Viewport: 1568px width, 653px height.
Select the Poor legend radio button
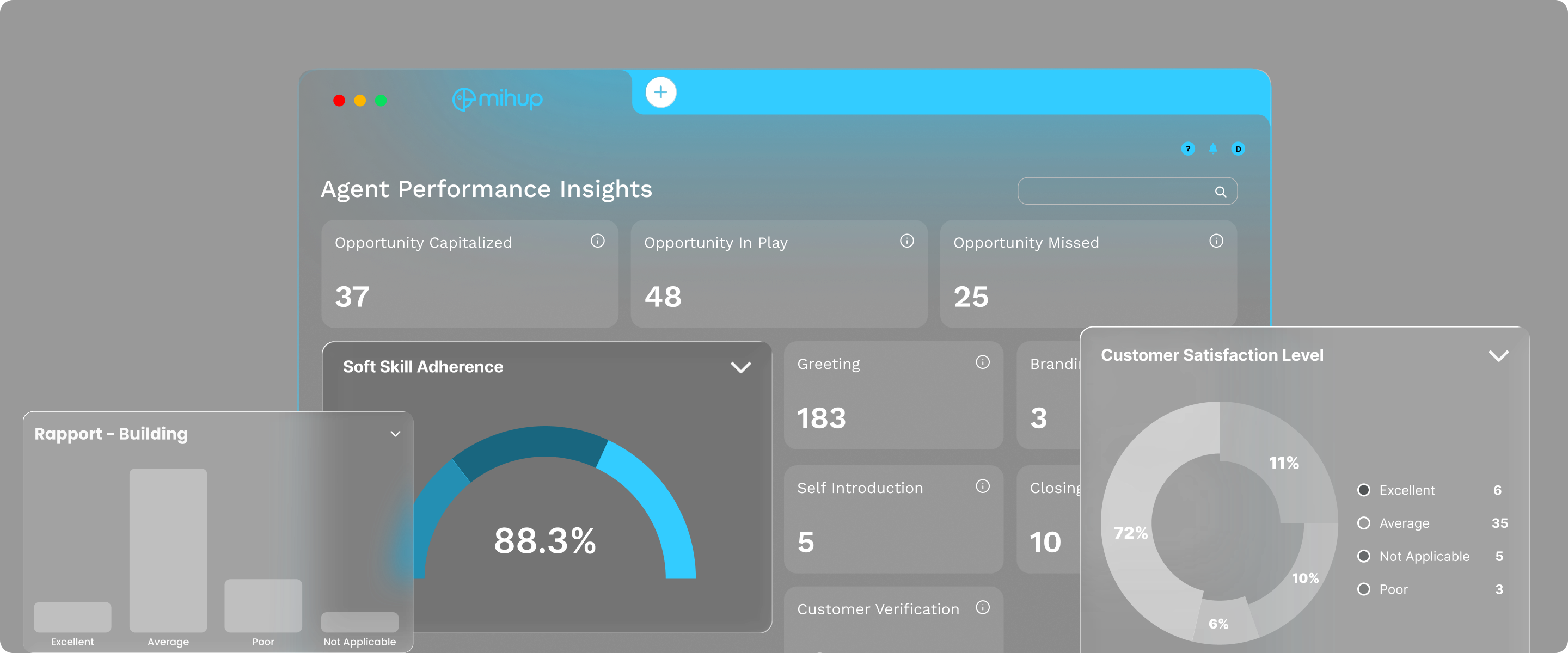(1363, 588)
